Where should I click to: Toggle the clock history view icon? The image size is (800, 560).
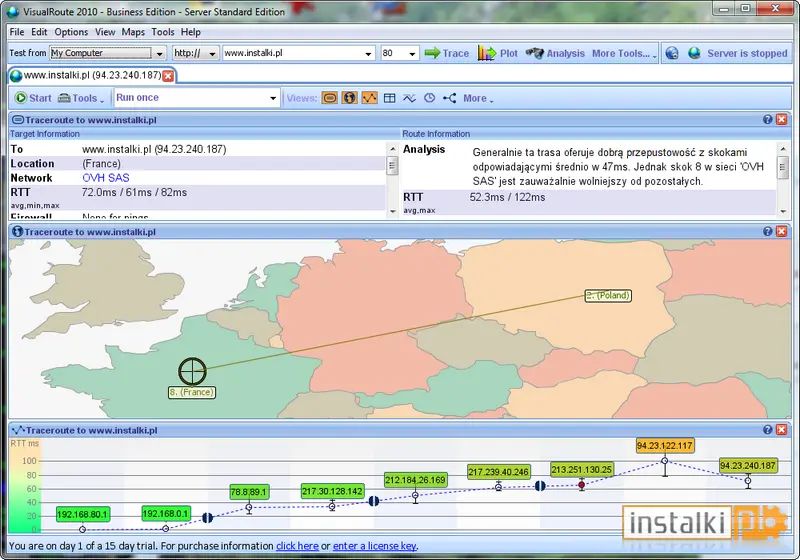pos(430,98)
